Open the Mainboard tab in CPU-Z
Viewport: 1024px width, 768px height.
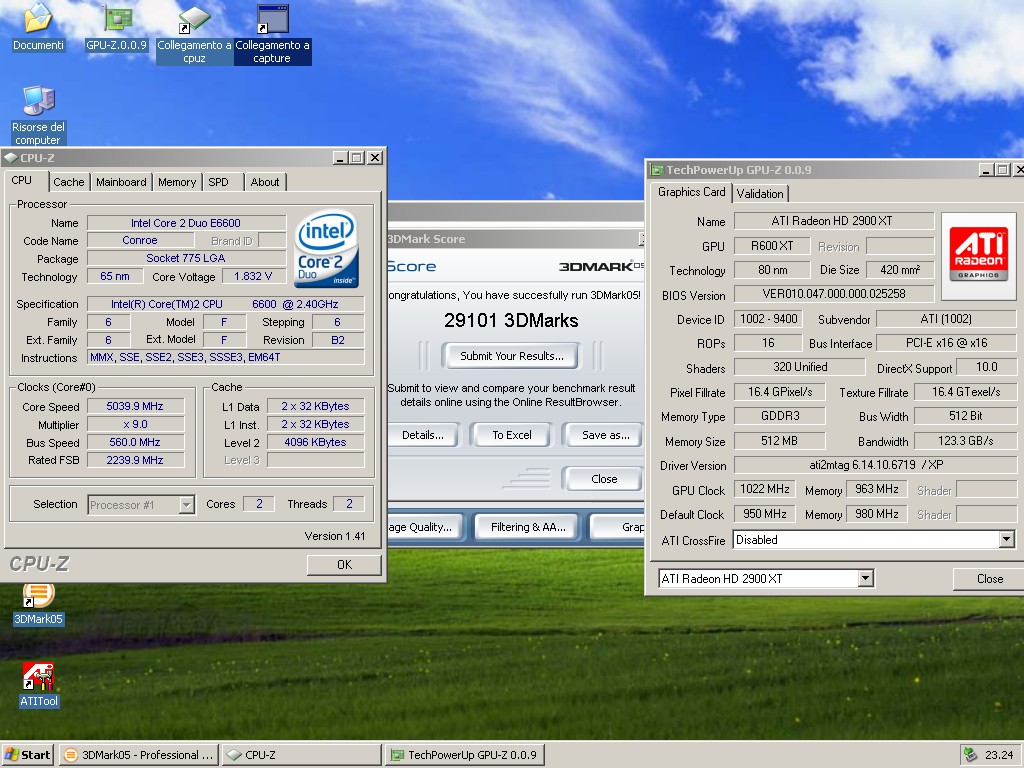click(121, 182)
